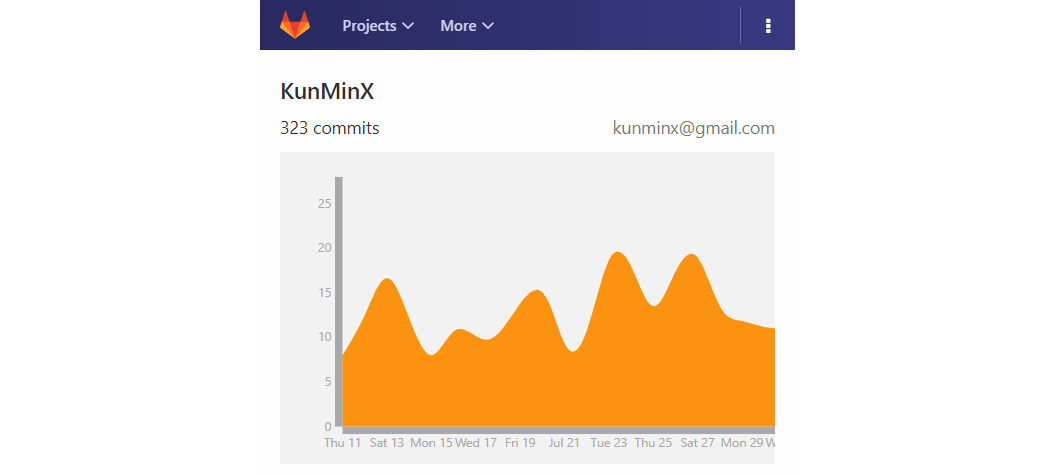
Task: Open the Projects dropdown menu
Action: point(378,26)
